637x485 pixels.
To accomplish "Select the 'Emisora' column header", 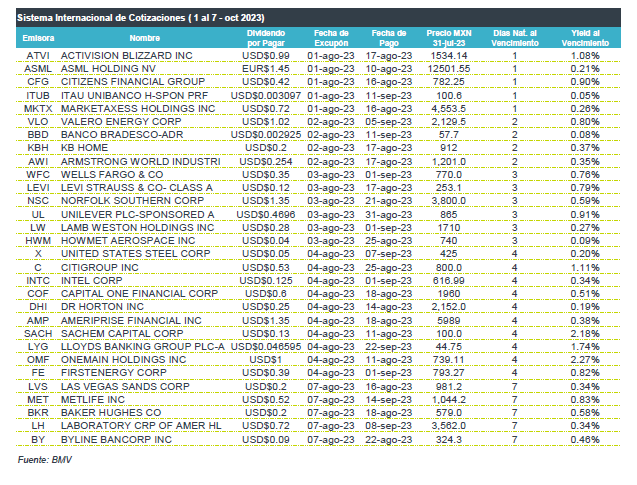I will coord(38,38).
